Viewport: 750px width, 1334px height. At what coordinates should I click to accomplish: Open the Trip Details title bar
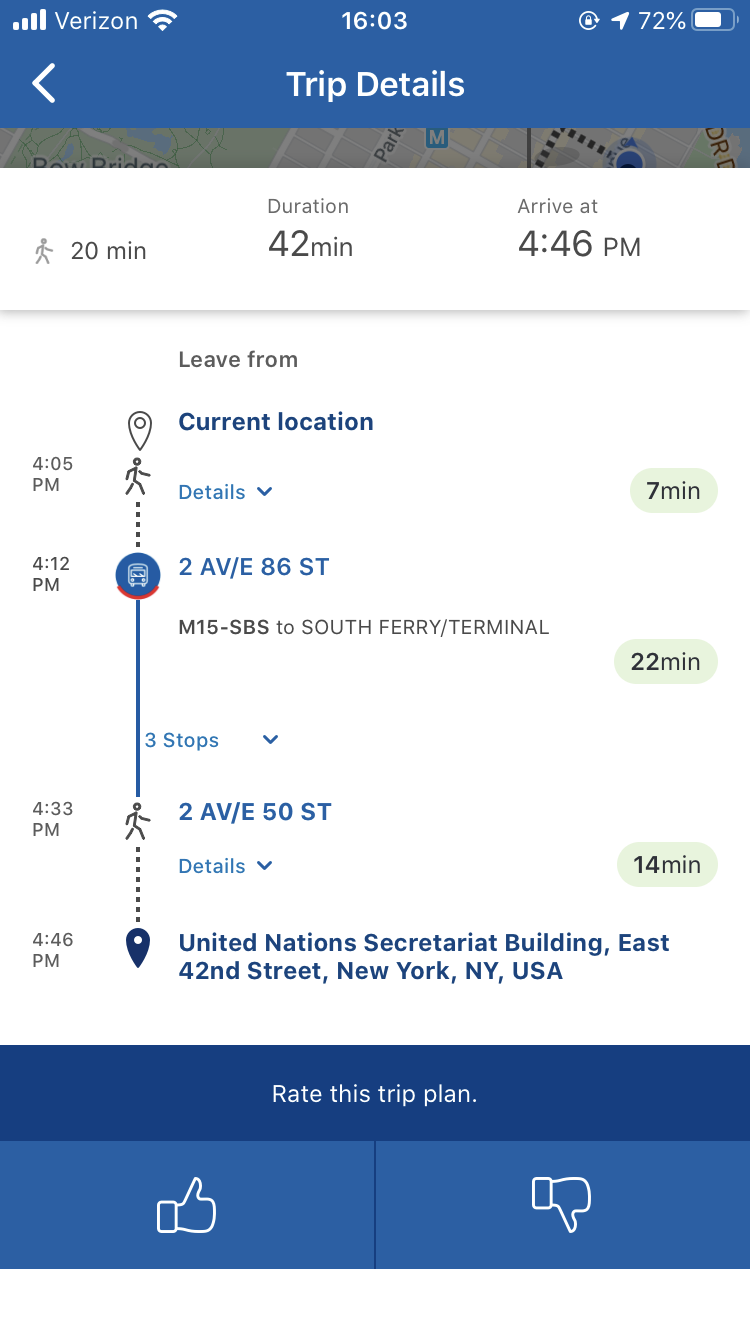point(375,84)
